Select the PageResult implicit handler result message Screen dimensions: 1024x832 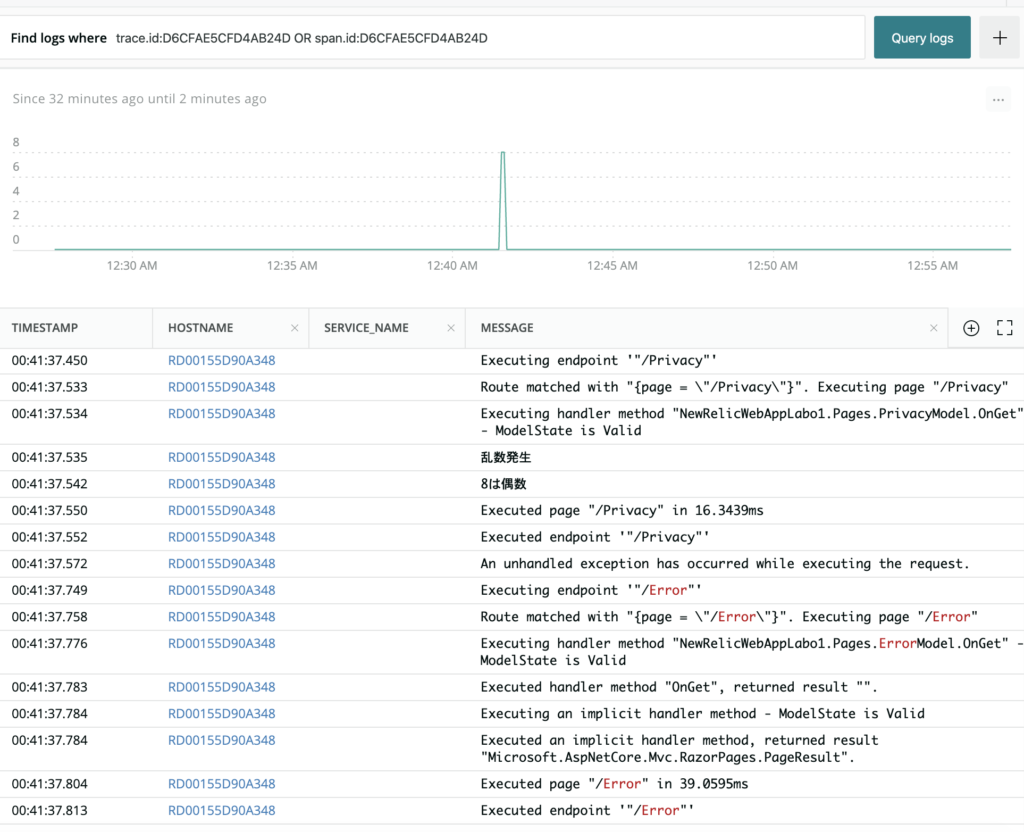(x=679, y=748)
